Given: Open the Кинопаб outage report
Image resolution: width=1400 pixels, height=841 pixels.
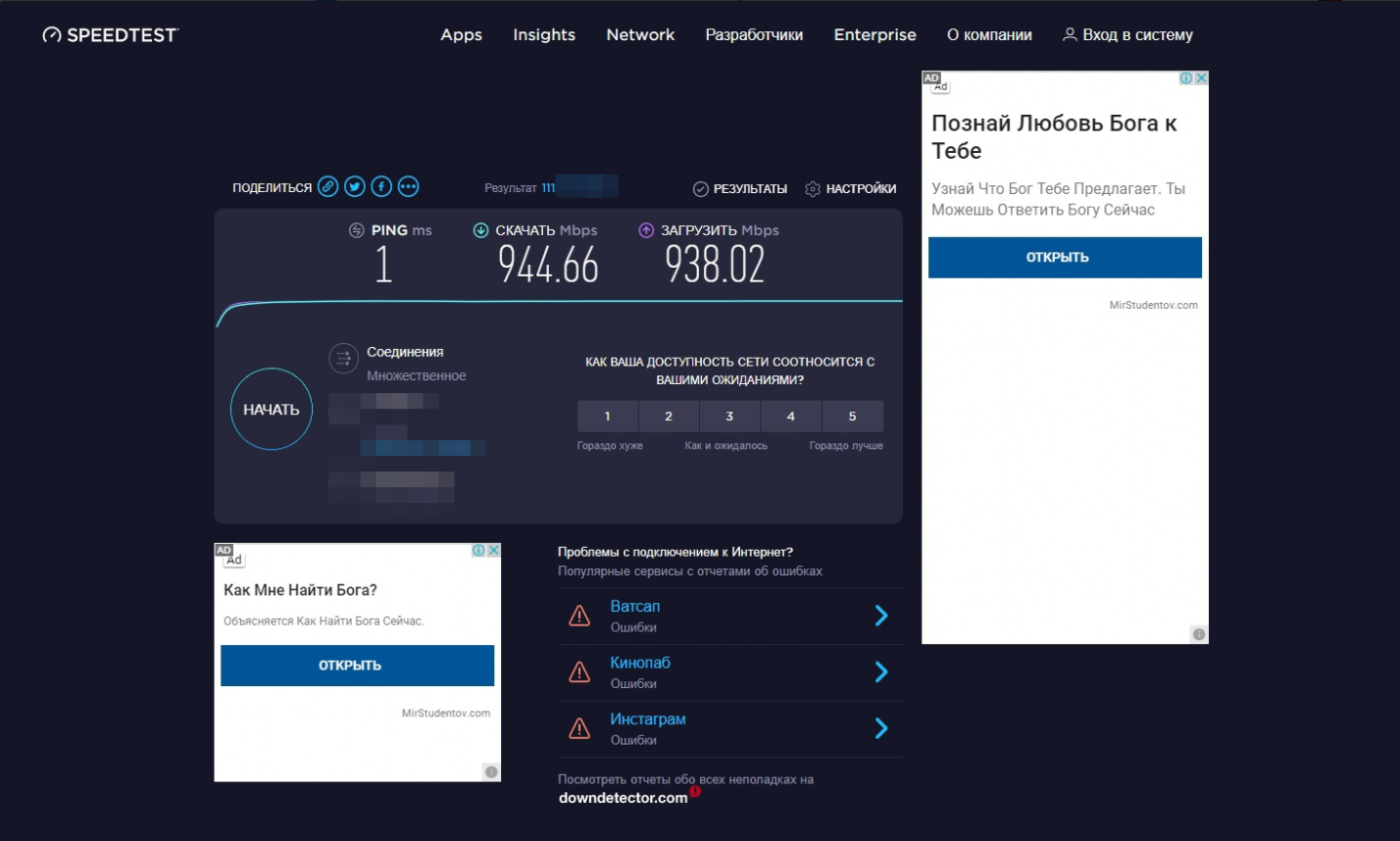Looking at the screenshot, I should [x=640, y=663].
